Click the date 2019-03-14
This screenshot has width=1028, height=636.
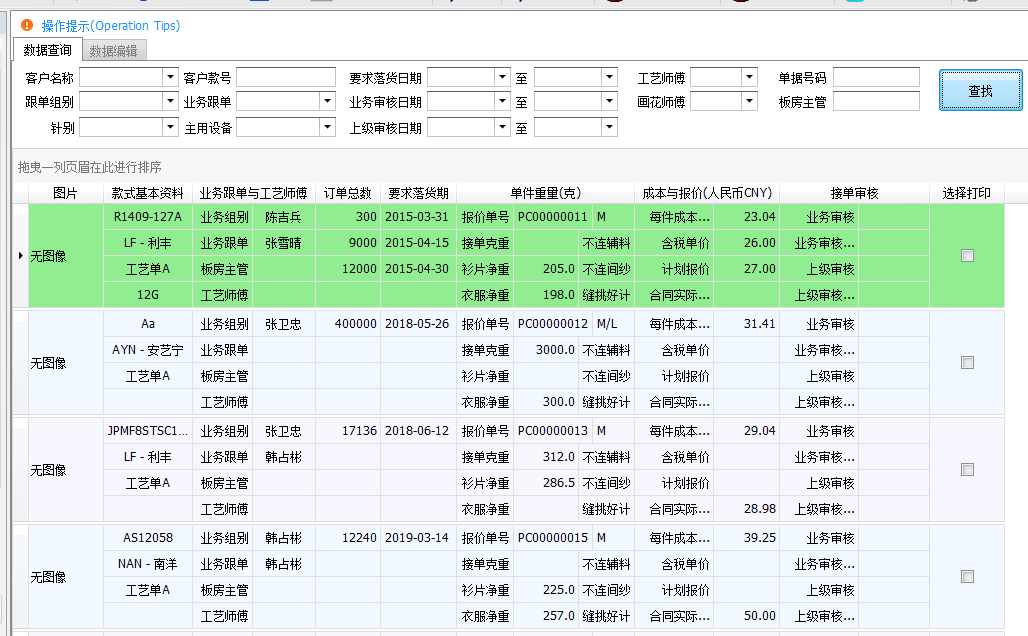pyautogui.click(x=417, y=538)
